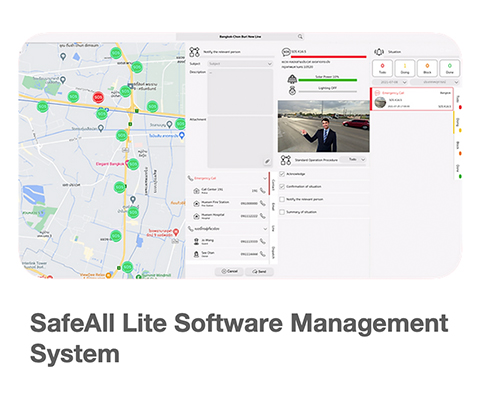This screenshot has height=402, width=483.
Task: Click the Hospital building icon
Action: pyautogui.click(x=196, y=216)
